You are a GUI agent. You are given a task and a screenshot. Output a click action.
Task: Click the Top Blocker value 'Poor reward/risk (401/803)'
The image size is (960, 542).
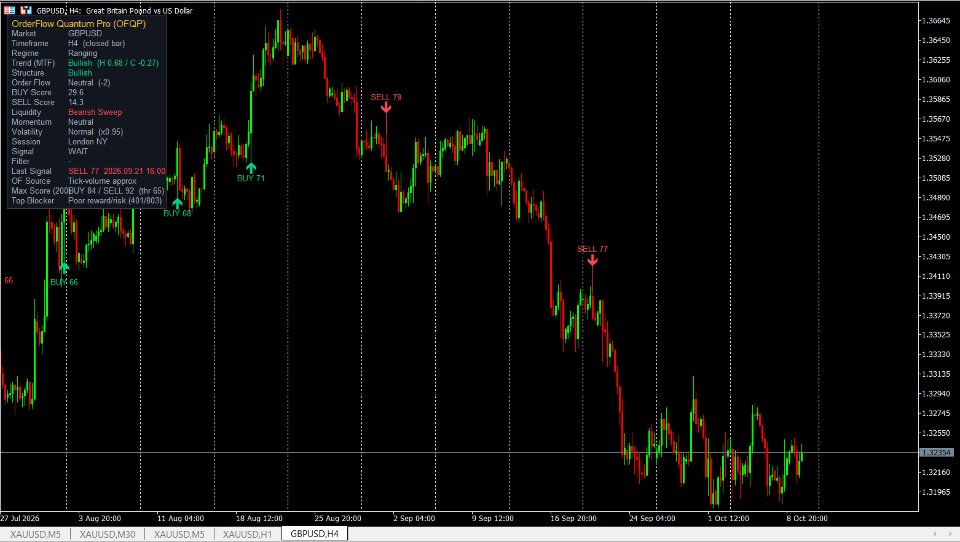pos(115,200)
